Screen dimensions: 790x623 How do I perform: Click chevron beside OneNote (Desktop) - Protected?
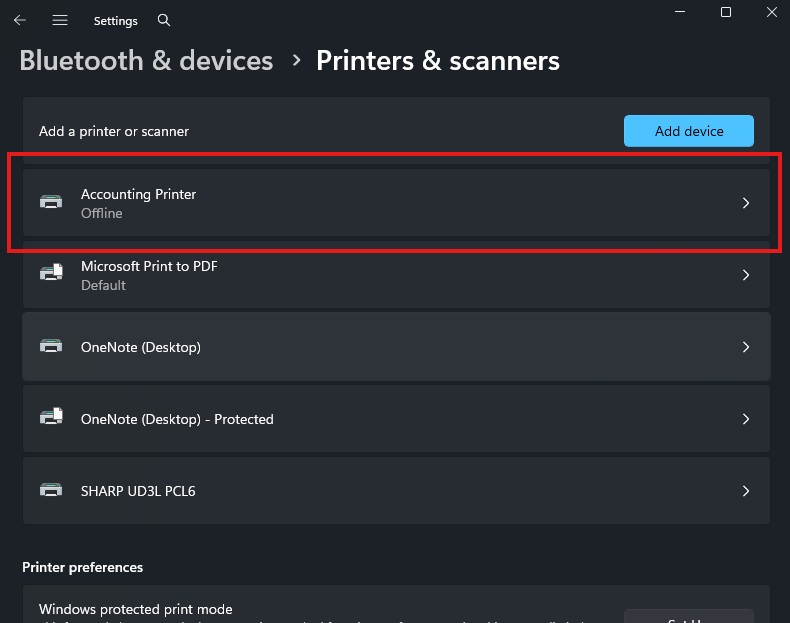[x=745, y=419]
